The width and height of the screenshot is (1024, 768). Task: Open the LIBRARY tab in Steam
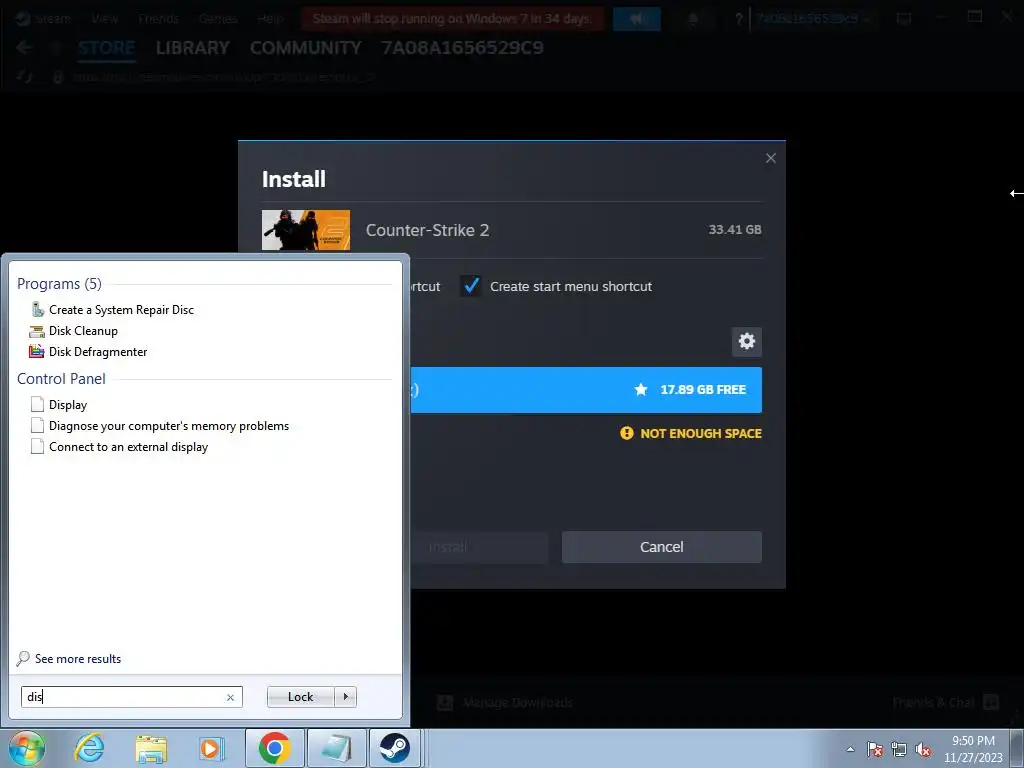click(193, 48)
